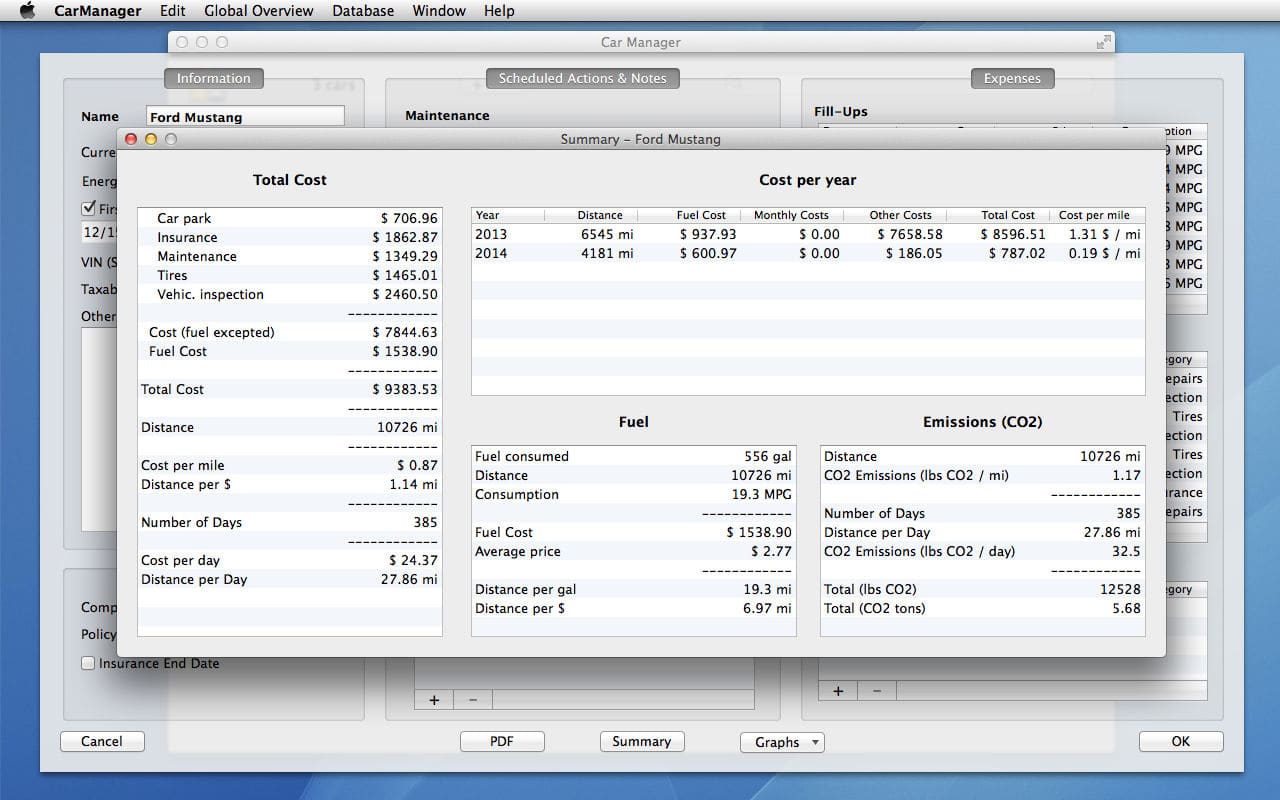Minimize the Summary – Ford Mustang window
Image resolution: width=1280 pixels, height=800 pixels.
(151, 139)
